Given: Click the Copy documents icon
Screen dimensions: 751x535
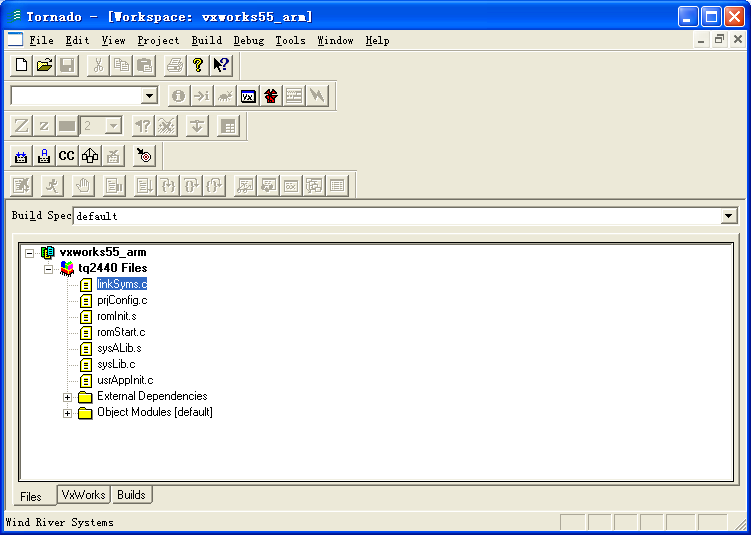Looking at the screenshot, I should click(121, 65).
